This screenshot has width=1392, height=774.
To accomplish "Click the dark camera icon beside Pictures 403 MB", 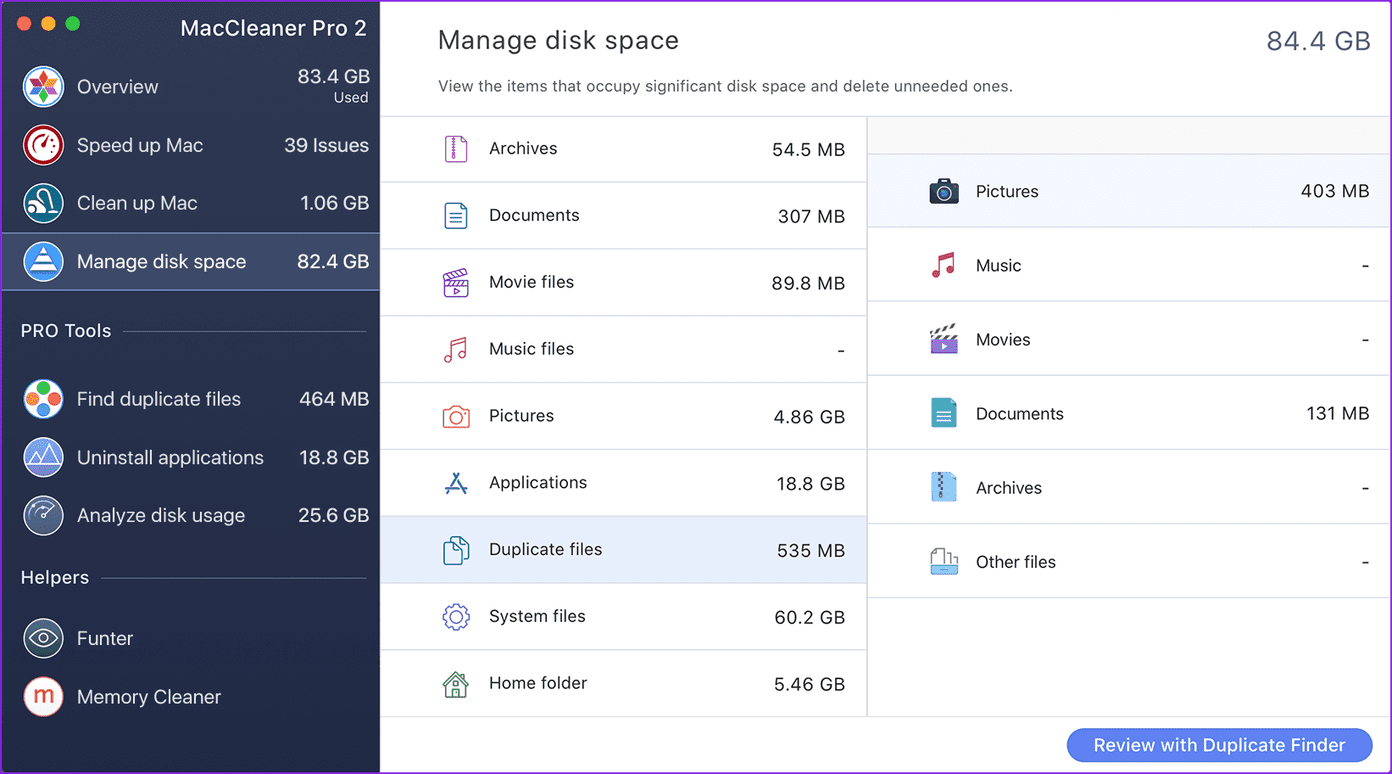I will (944, 191).
